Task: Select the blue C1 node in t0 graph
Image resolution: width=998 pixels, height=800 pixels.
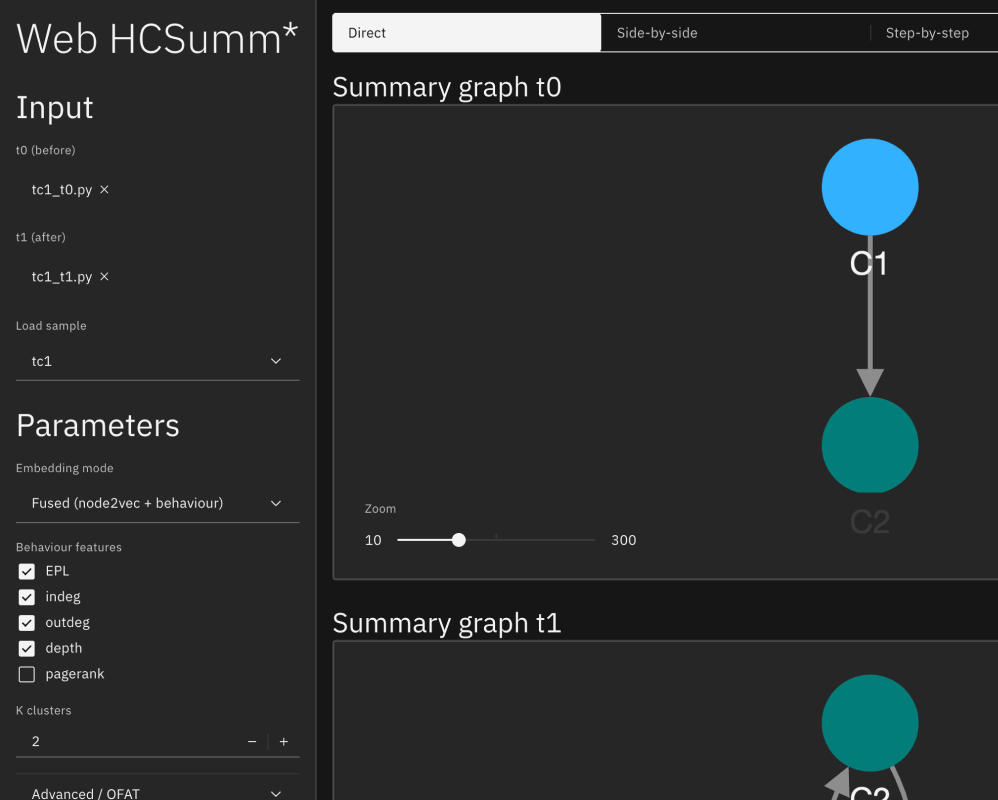Action: pyautogui.click(x=870, y=187)
